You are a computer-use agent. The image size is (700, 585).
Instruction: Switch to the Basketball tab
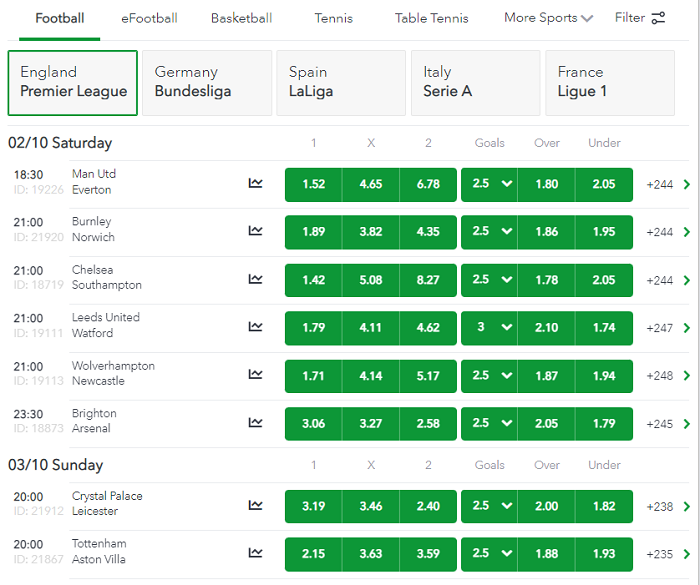click(241, 18)
